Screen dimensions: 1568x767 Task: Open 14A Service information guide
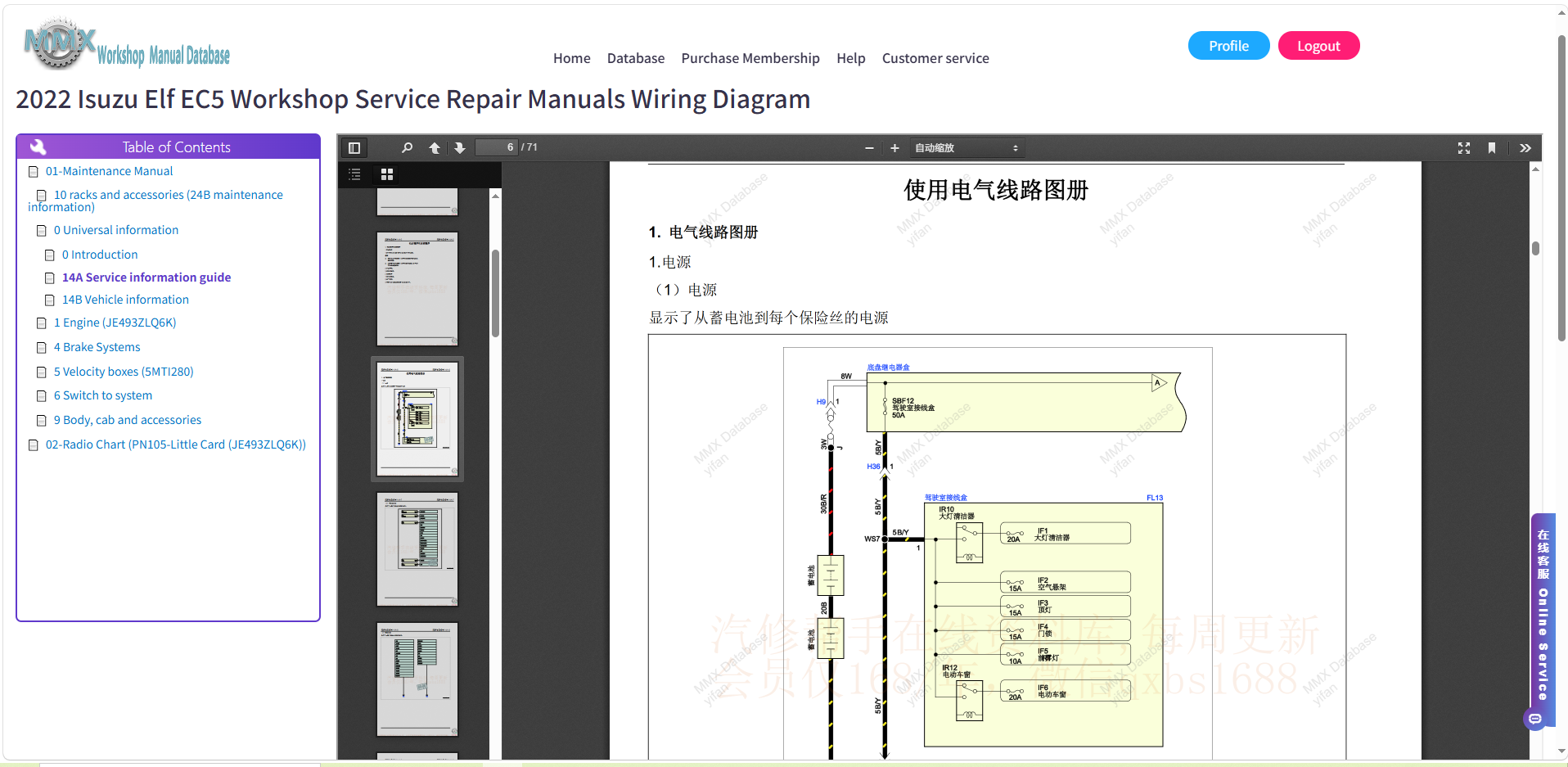pos(146,277)
